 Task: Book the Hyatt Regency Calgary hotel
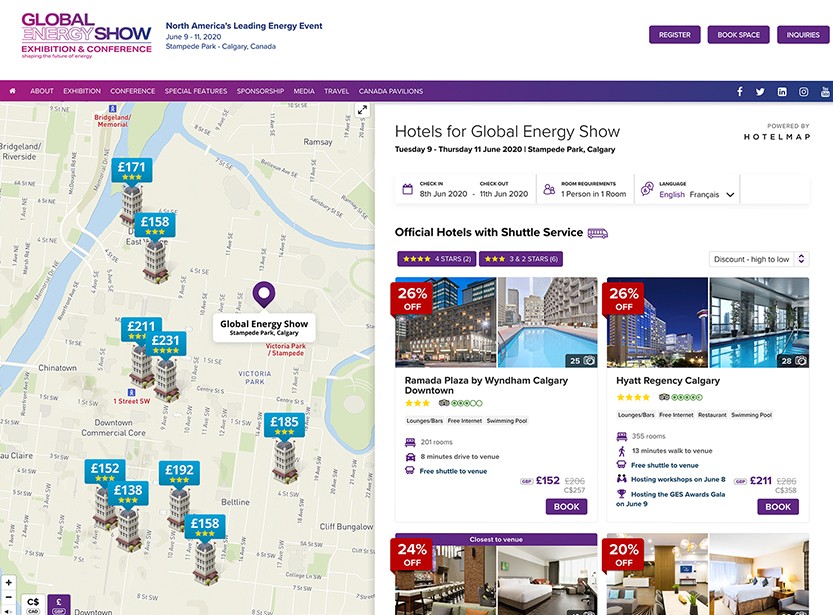778,507
